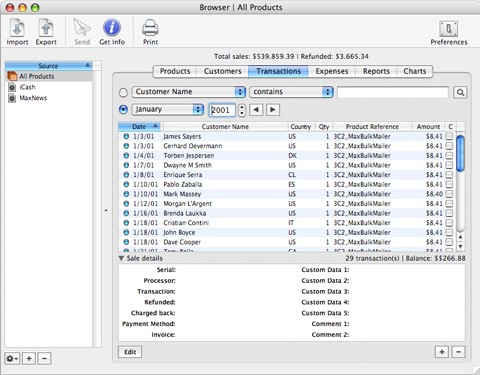The width and height of the screenshot is (480, 375).
Task: Select the Customer Name filter radio button
Action: coord(123,92)
